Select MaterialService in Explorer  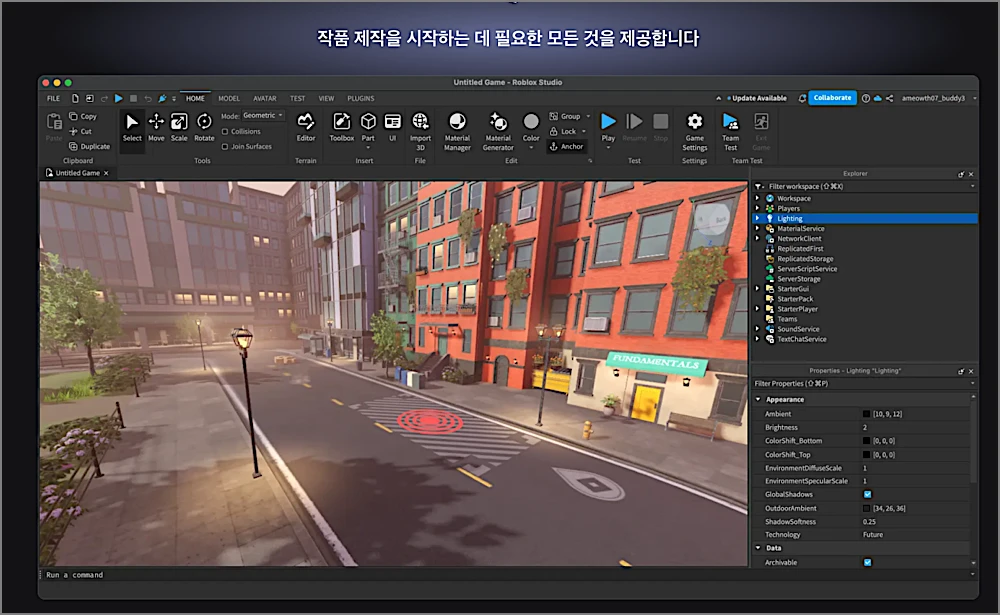tap(800, 228)
